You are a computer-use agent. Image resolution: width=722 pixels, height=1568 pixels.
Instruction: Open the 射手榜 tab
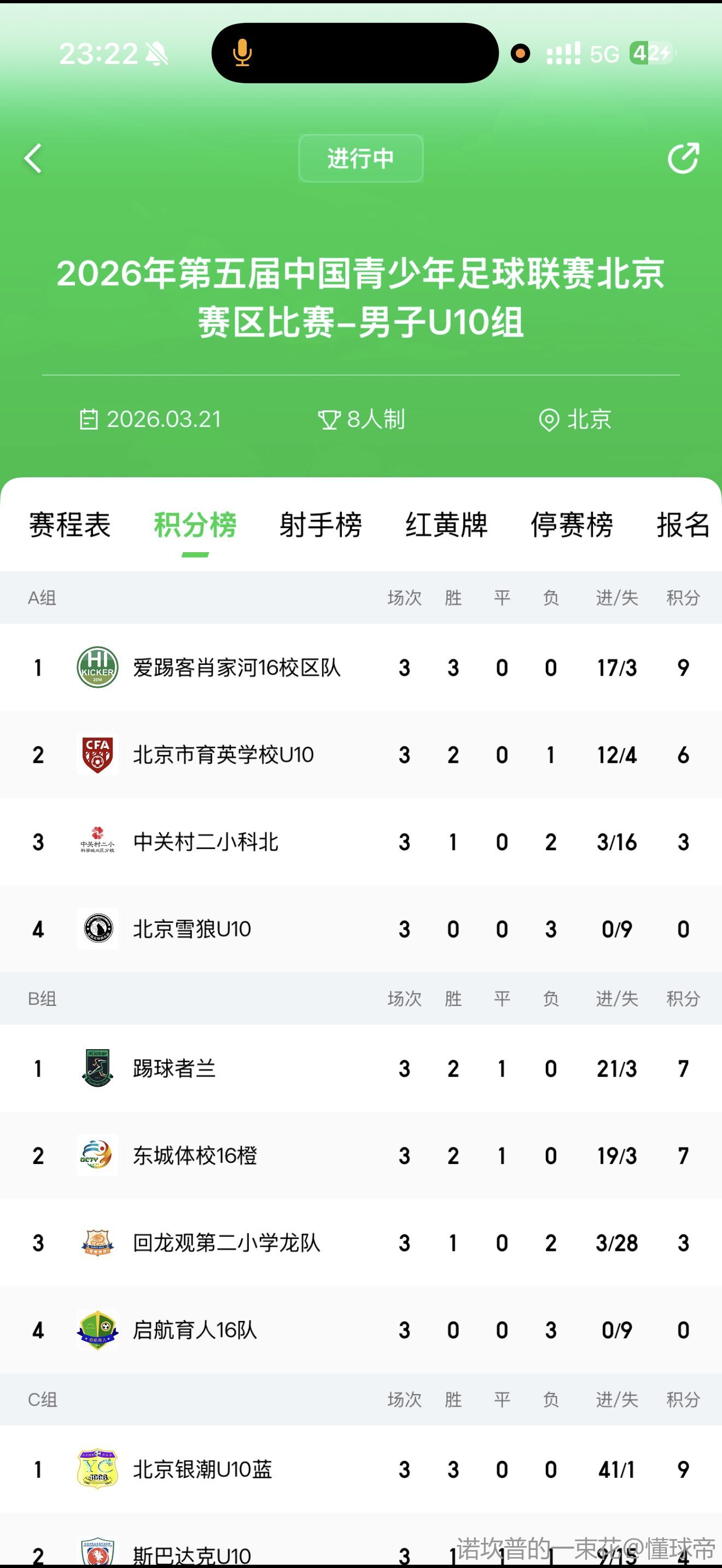point(321,525)
